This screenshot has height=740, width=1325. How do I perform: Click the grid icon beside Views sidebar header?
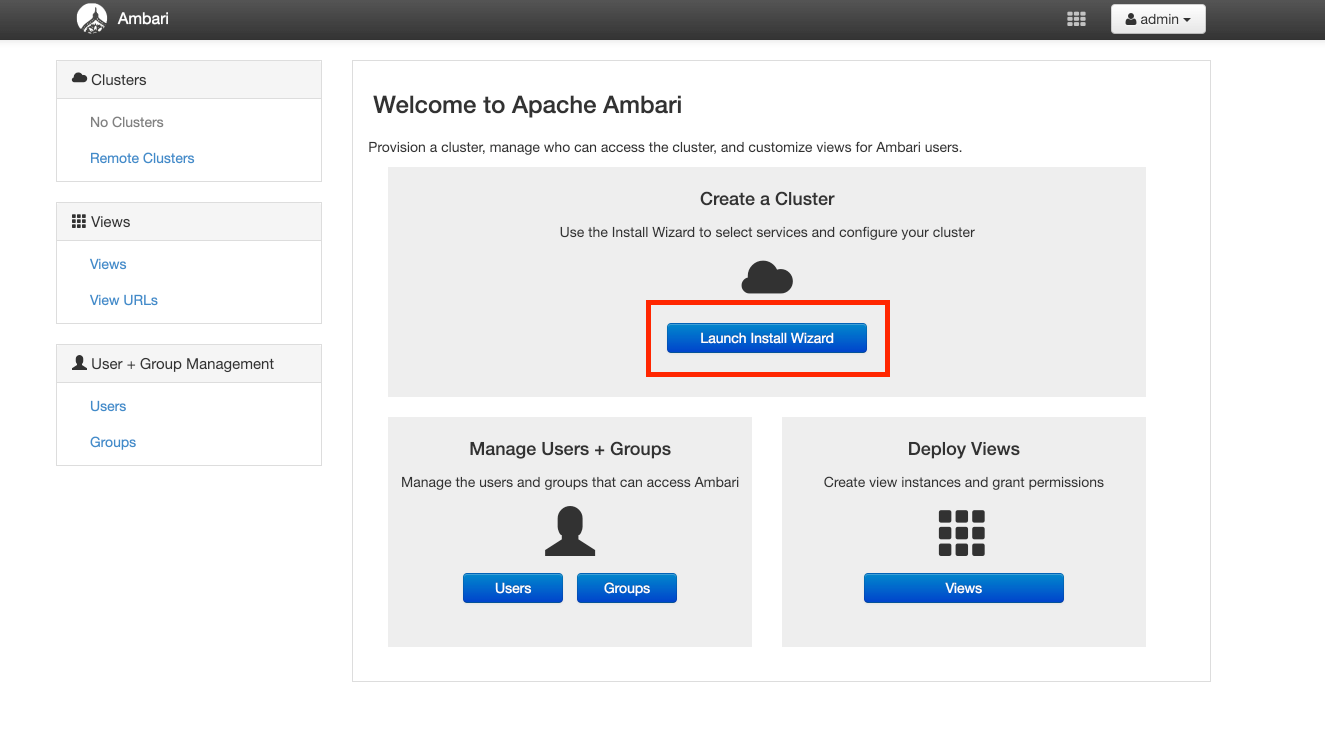(79, 221)
